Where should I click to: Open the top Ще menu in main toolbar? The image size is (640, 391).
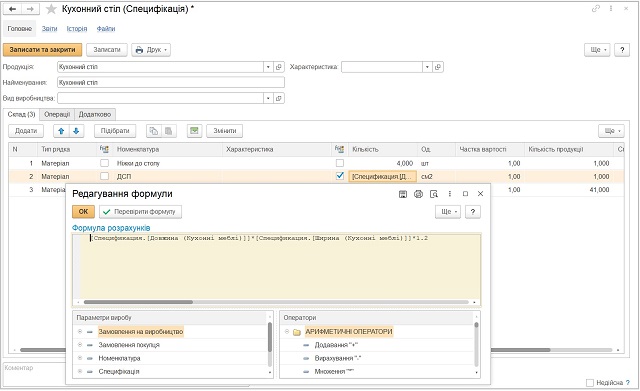(598, 50)
